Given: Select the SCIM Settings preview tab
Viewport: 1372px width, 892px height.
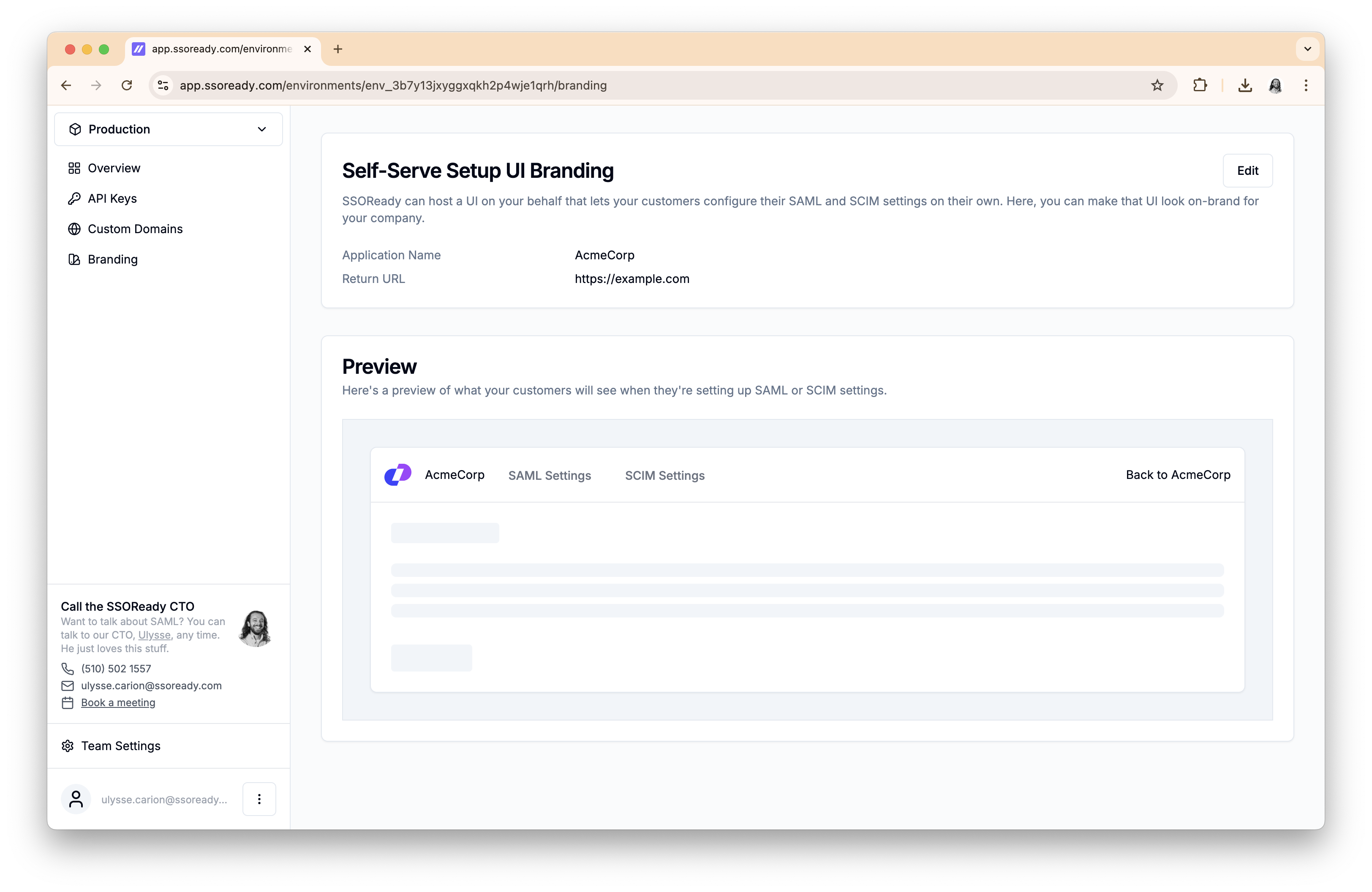Looking at the screenshot, I should (x=665, y=476).
